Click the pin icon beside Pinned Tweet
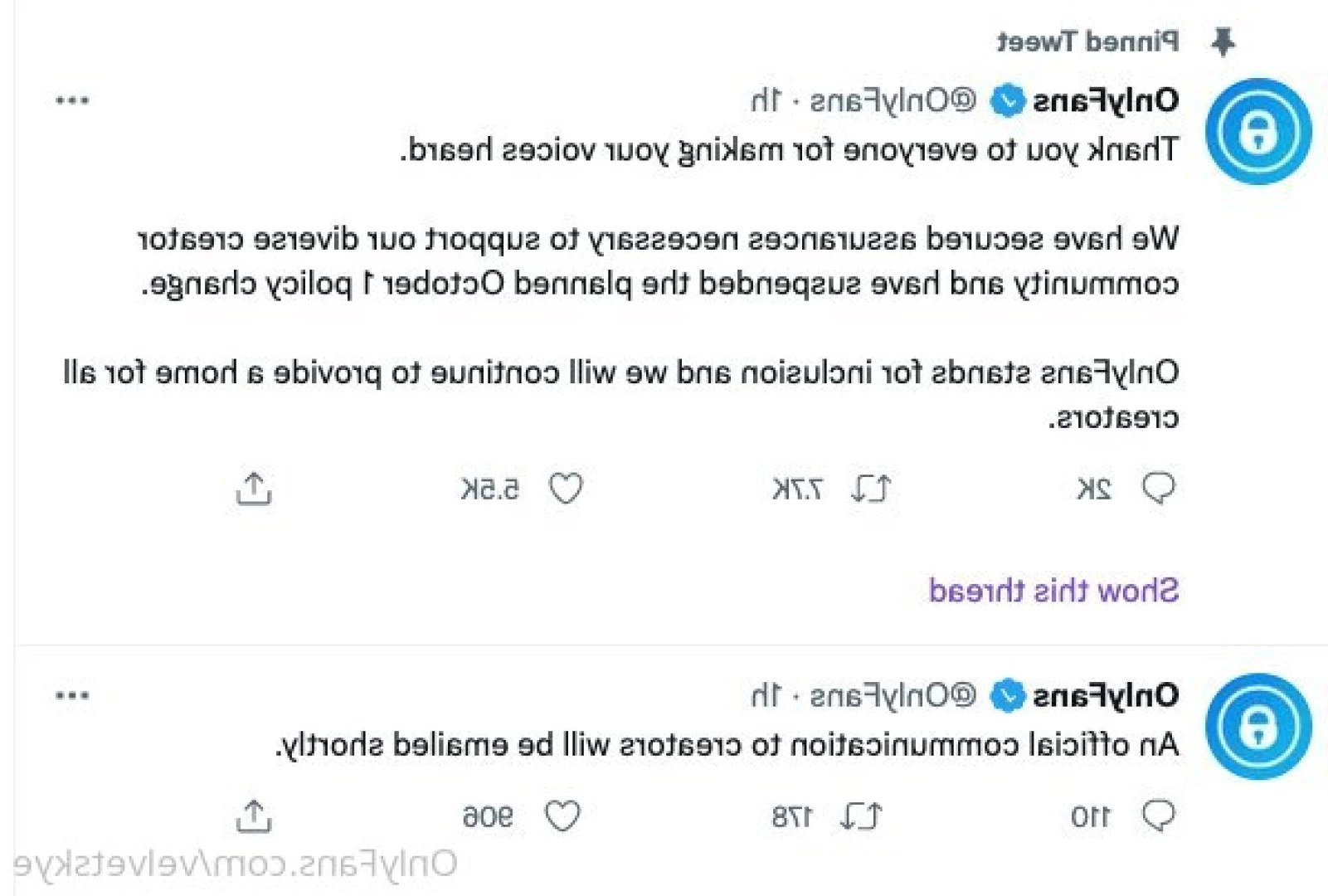1328x896 pixels. (x=1223, y=41)
